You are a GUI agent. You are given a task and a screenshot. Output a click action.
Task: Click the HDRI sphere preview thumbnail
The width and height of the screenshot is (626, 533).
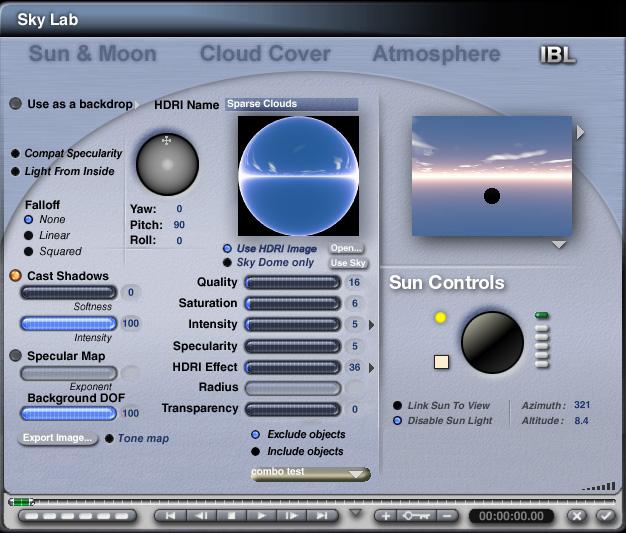pos(298,176)
